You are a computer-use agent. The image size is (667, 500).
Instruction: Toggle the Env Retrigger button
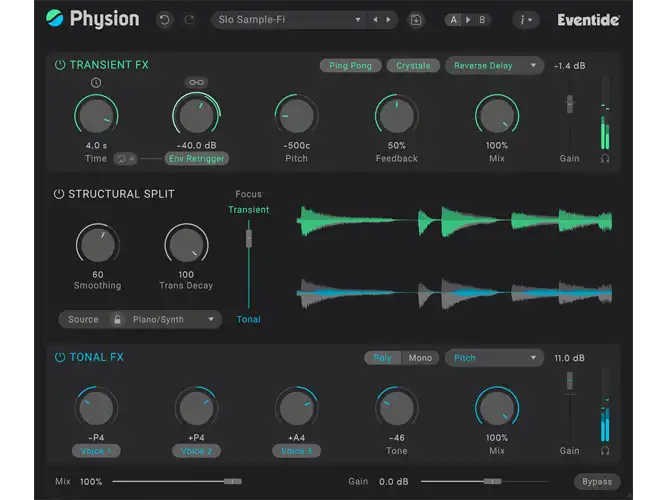(x=197, y=159)
